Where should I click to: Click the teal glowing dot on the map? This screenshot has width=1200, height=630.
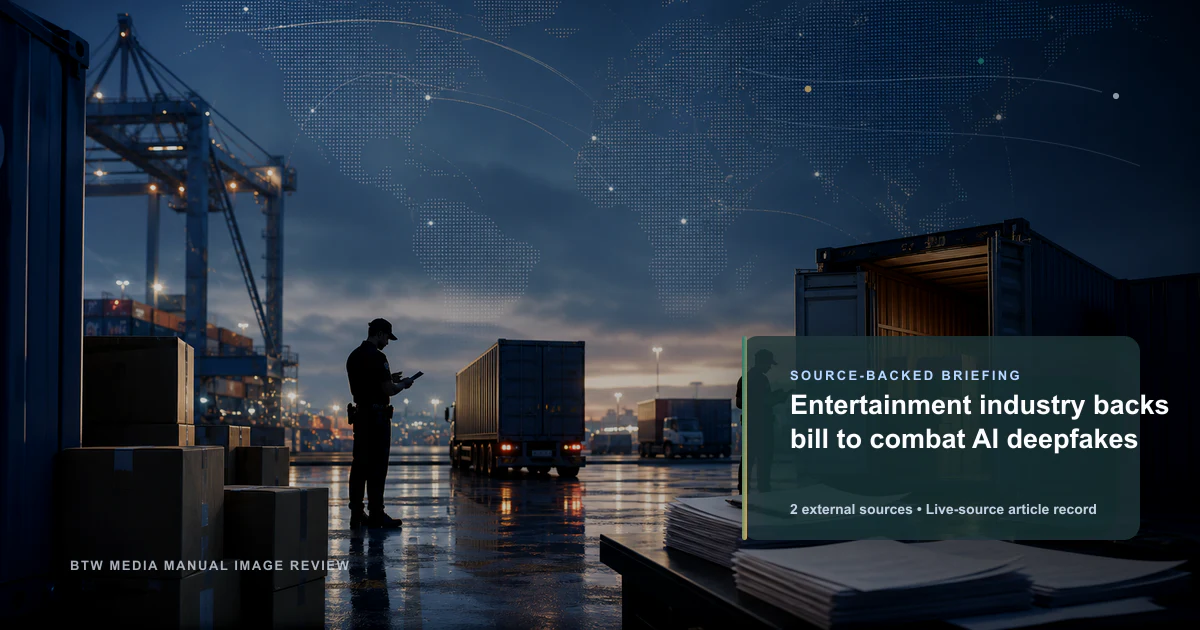(x=980, y=61)
